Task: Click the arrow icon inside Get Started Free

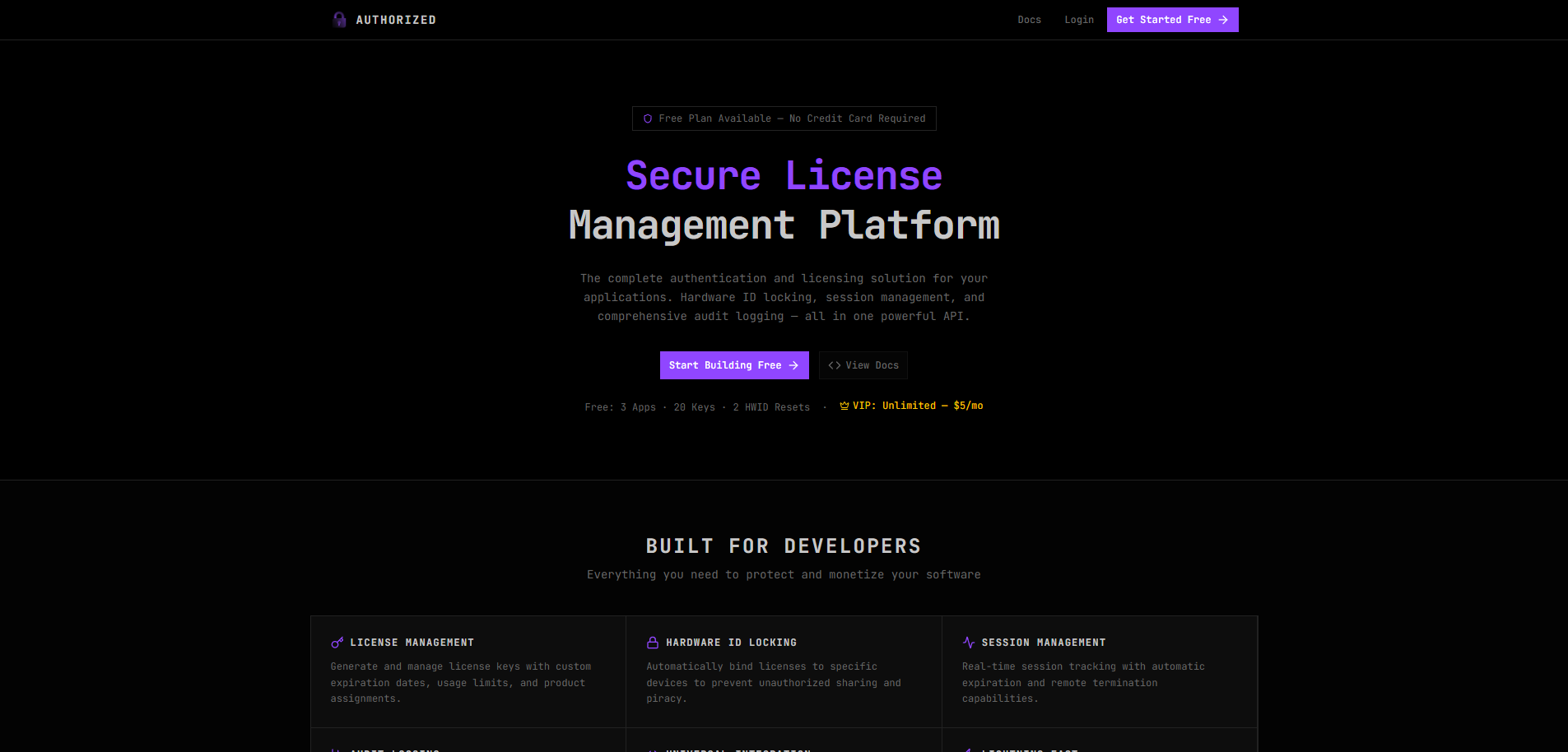Action: 1221,19
